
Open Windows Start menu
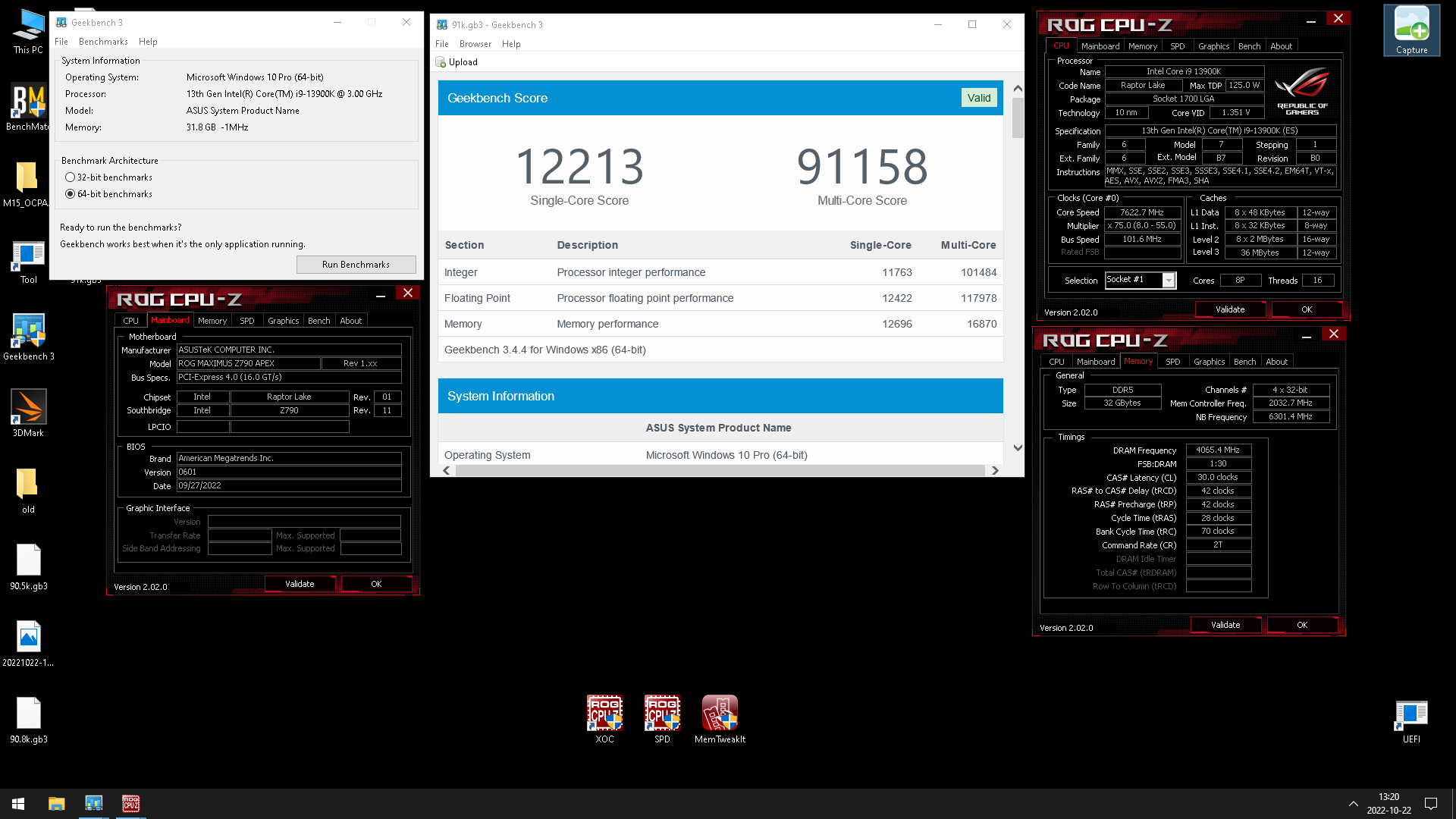tap(18, 804)
